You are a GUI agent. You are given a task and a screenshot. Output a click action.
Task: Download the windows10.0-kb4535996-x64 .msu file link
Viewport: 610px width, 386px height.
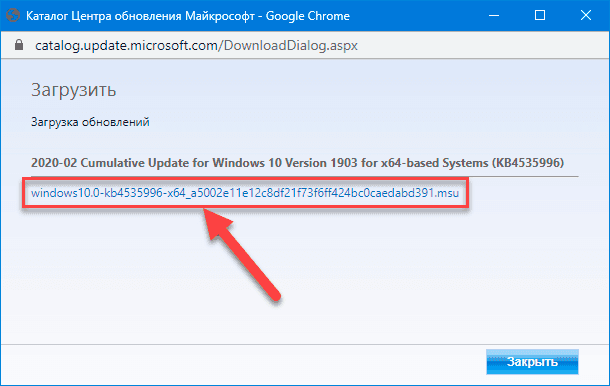(245, 193)
